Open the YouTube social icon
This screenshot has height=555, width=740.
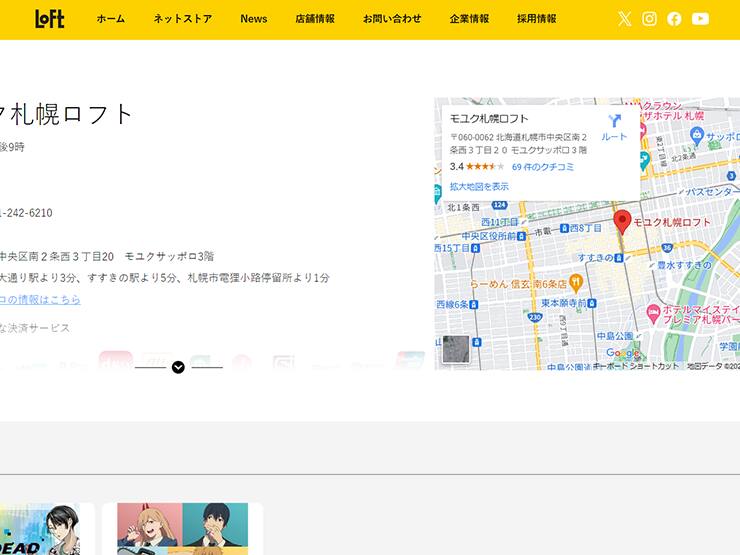coord(700,19)
